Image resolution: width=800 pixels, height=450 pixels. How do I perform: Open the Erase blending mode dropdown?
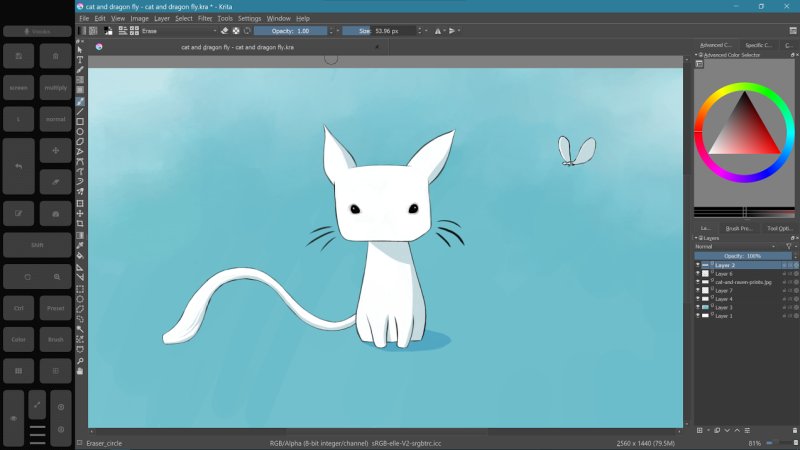click(180, 31)
